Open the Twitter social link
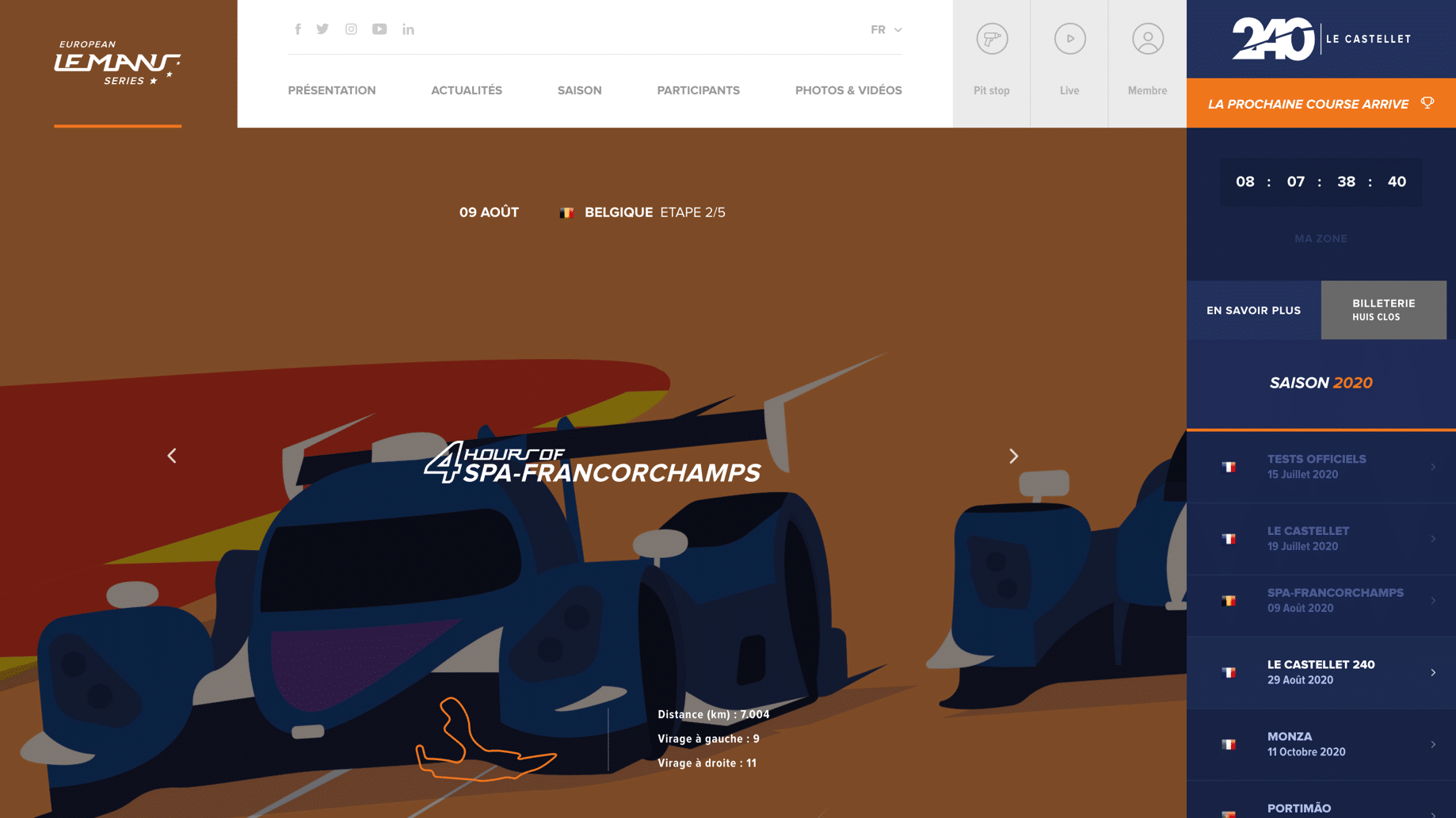The height and width of the screenshot is (818, 1456). click(x=322, y=29)
